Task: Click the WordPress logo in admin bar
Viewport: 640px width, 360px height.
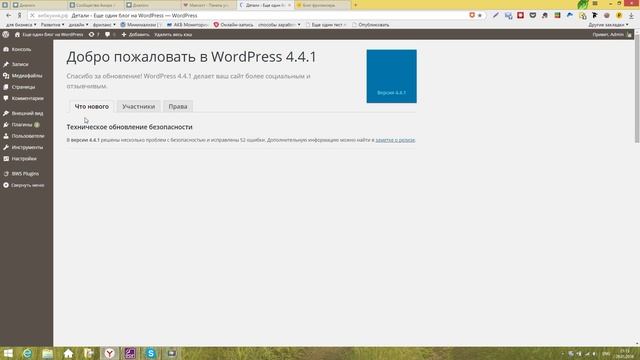Action: (x=6, y=35)
